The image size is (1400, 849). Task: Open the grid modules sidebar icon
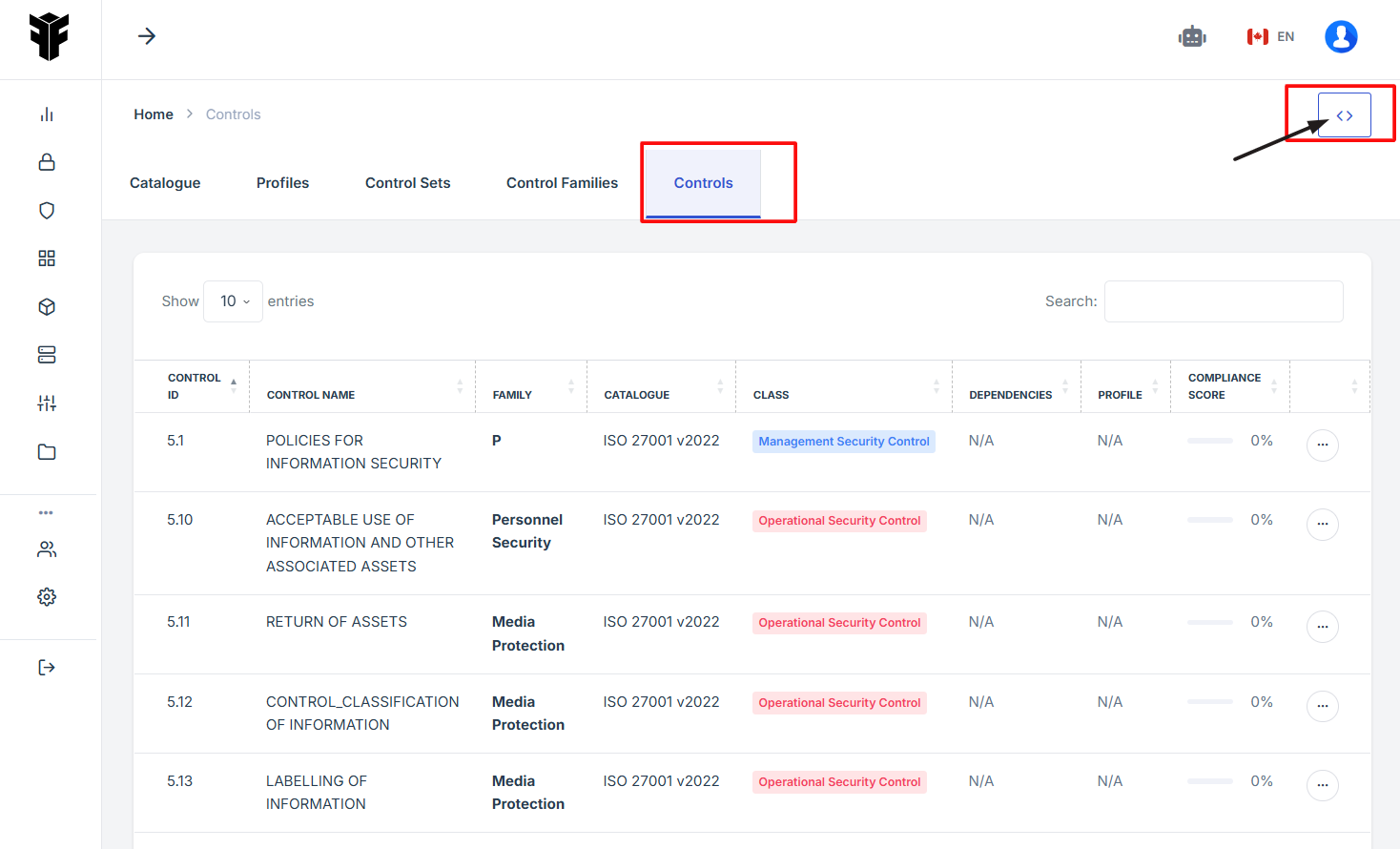(x=47, y=259)
